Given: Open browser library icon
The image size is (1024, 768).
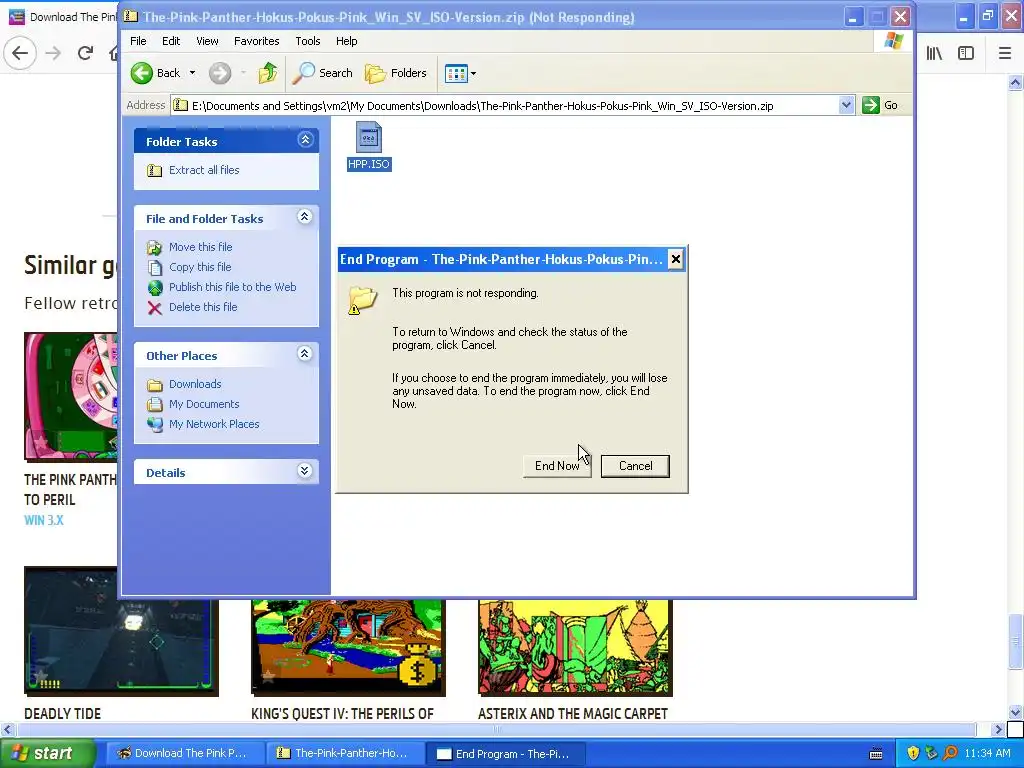Looking at the screenshot, I should [x=934, y=53].
